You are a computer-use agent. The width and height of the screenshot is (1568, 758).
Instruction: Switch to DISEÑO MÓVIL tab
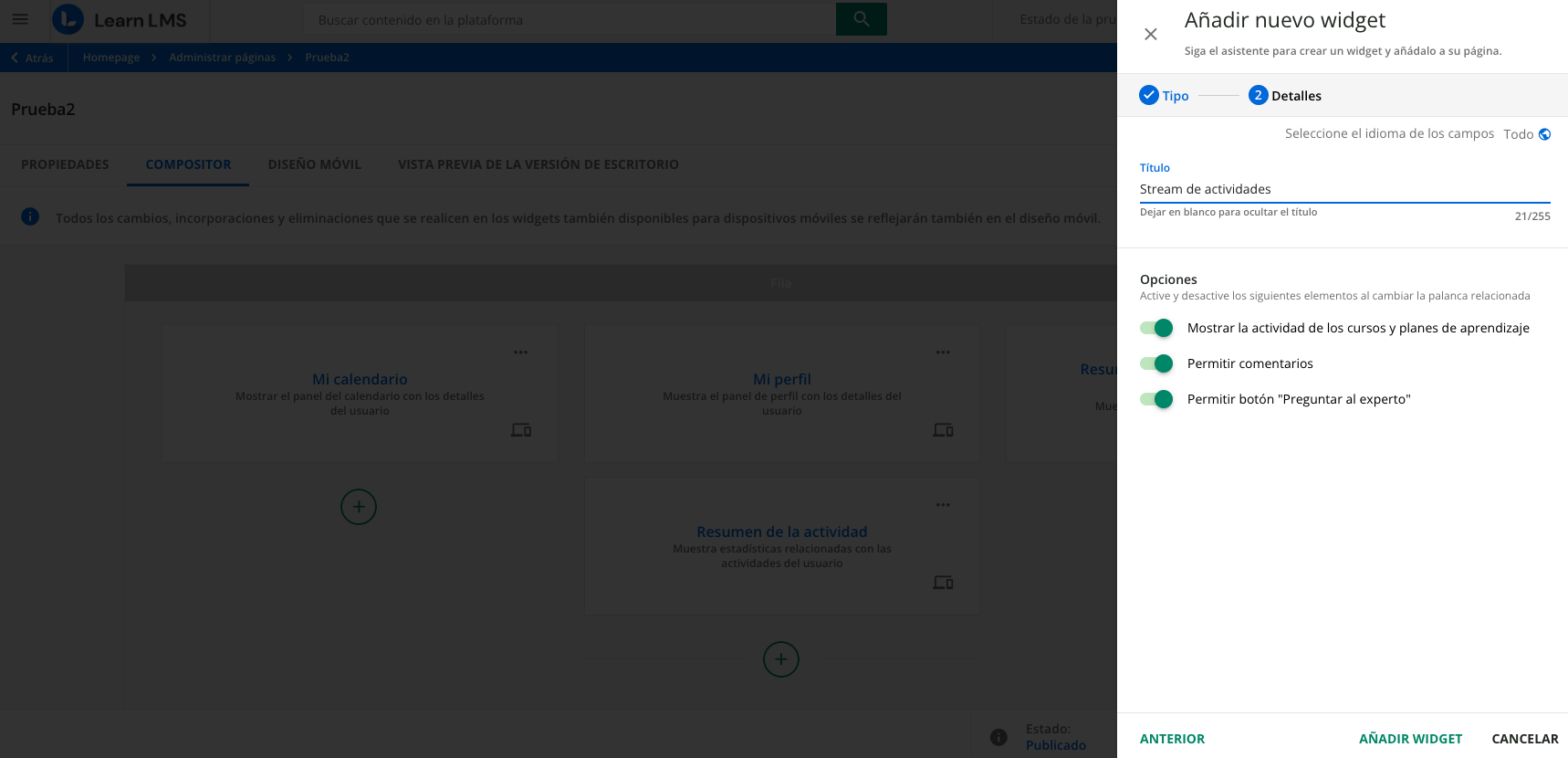click(x=315, y=164)
